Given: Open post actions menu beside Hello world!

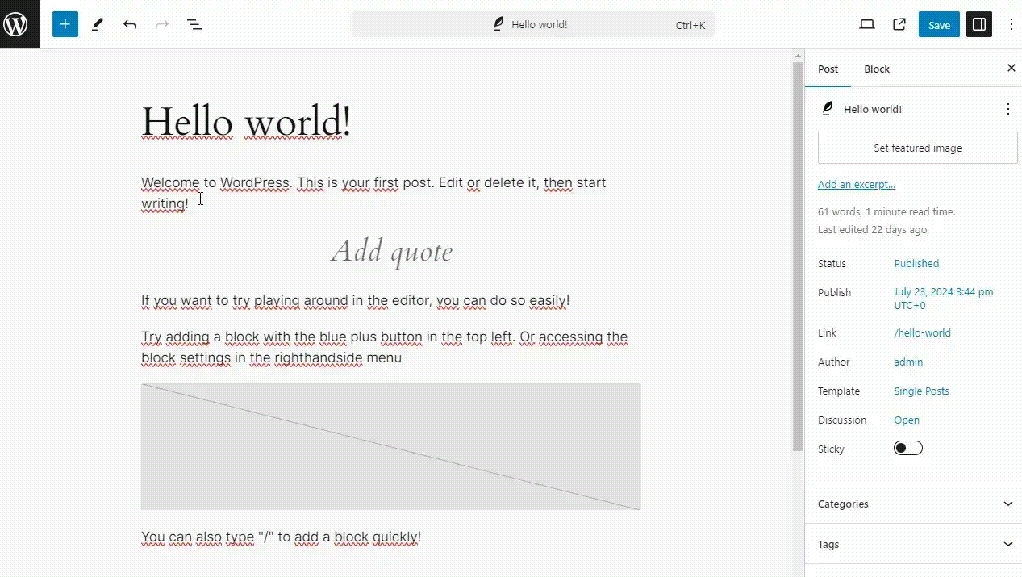Looking at the screenshot, I should pyautogui.click(x=1008, y=109).
